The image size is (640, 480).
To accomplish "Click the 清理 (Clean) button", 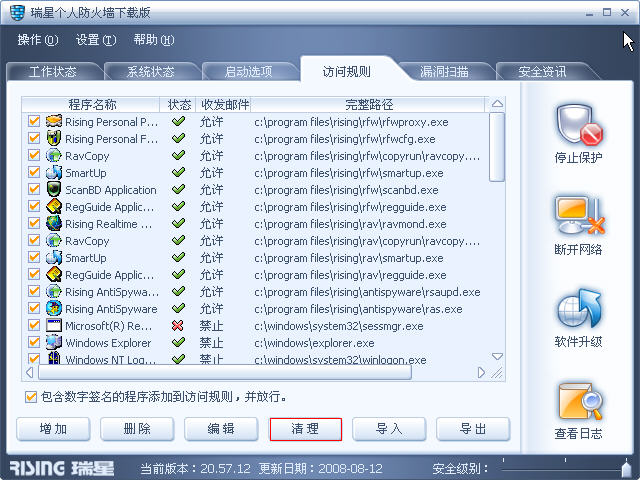I will pos(305,429).
